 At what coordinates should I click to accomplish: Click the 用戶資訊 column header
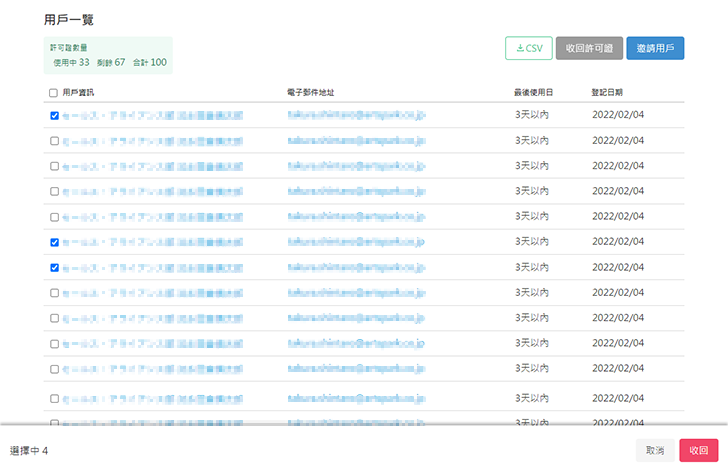(x=78, y=93)
